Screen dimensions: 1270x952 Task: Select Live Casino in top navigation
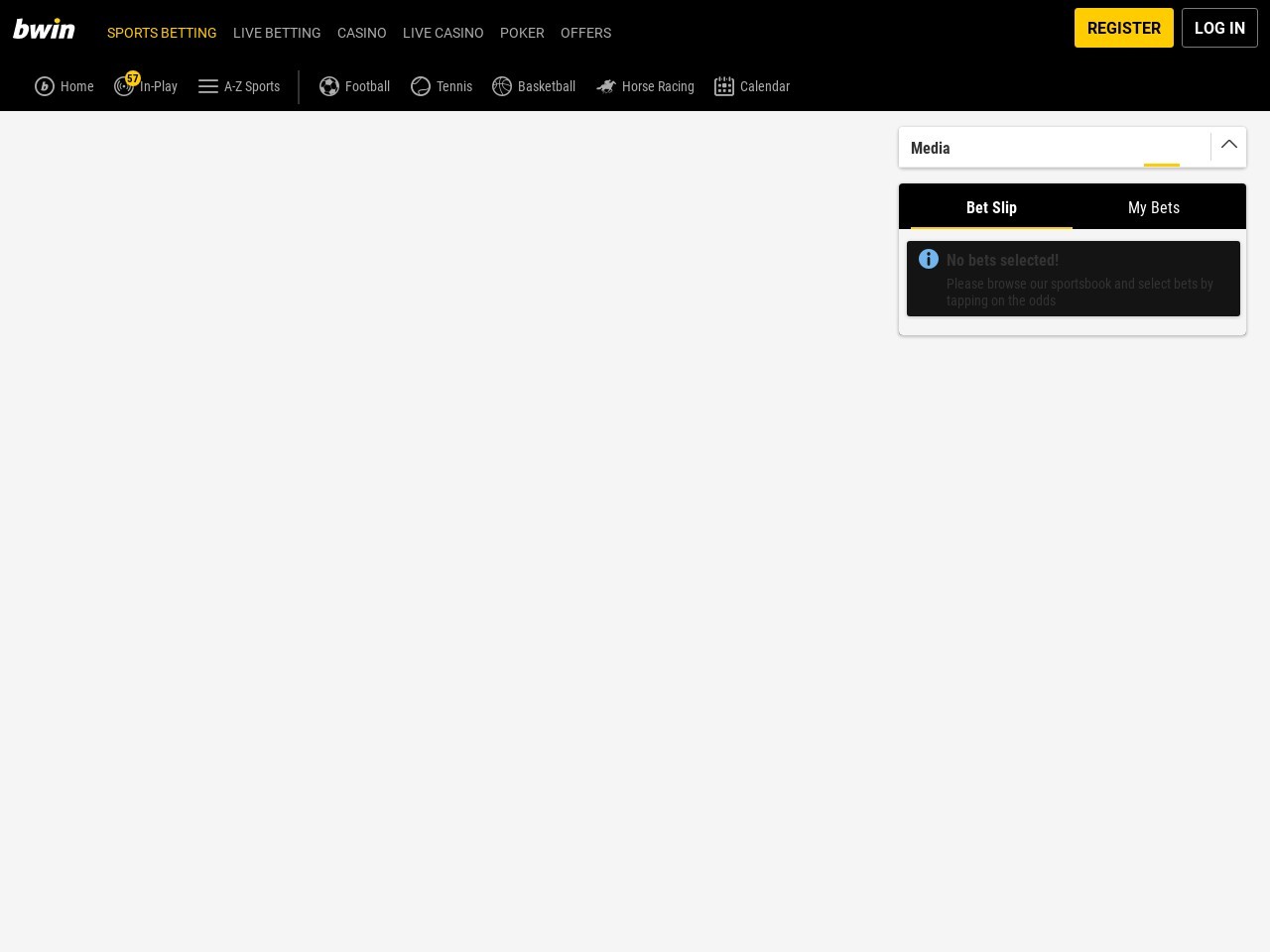tap(443, 33)
